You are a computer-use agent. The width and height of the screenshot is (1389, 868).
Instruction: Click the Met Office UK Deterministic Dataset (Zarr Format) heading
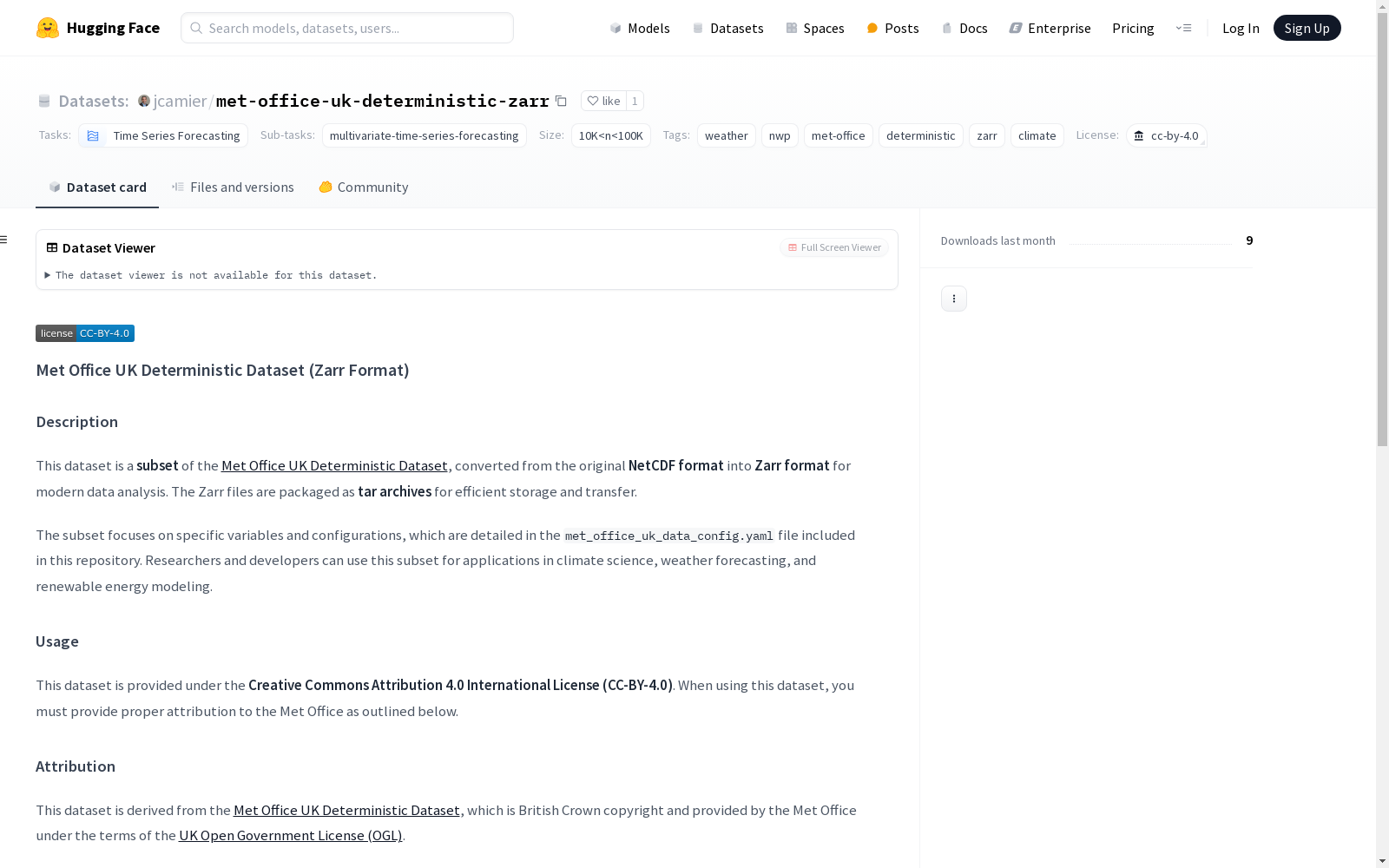click(x=222, y=371)
